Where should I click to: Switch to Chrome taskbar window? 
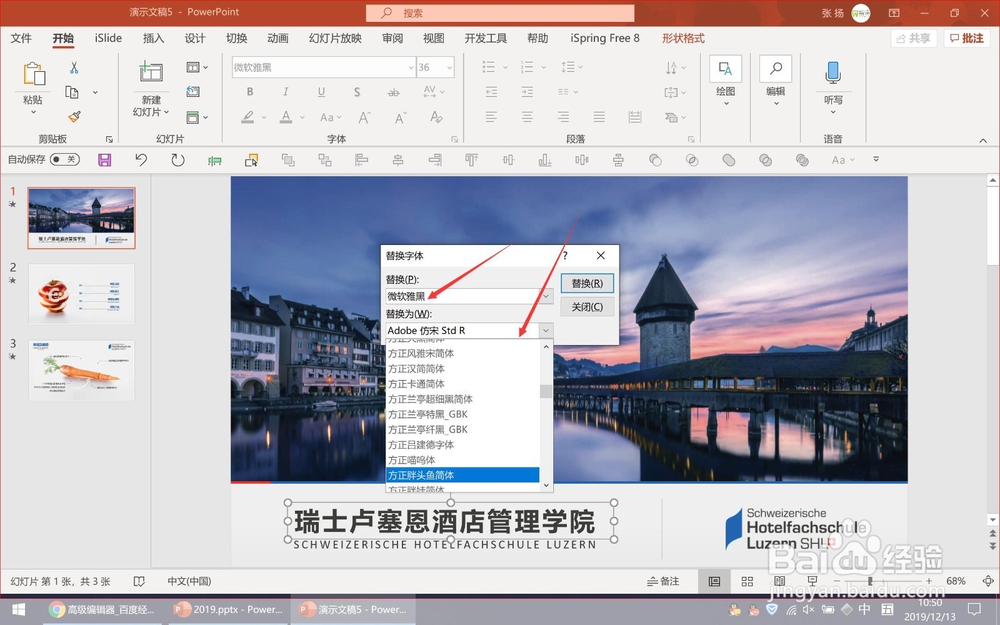(102, 610)
